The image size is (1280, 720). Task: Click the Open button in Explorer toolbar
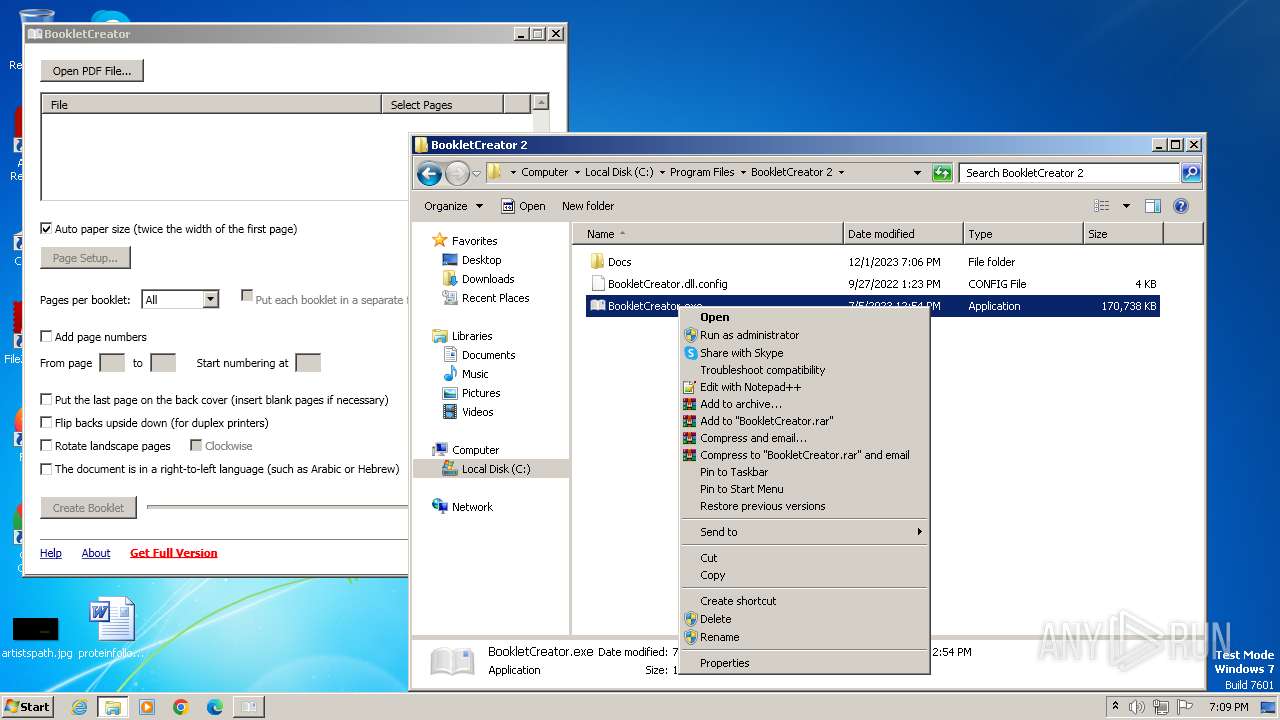[523, 206]
